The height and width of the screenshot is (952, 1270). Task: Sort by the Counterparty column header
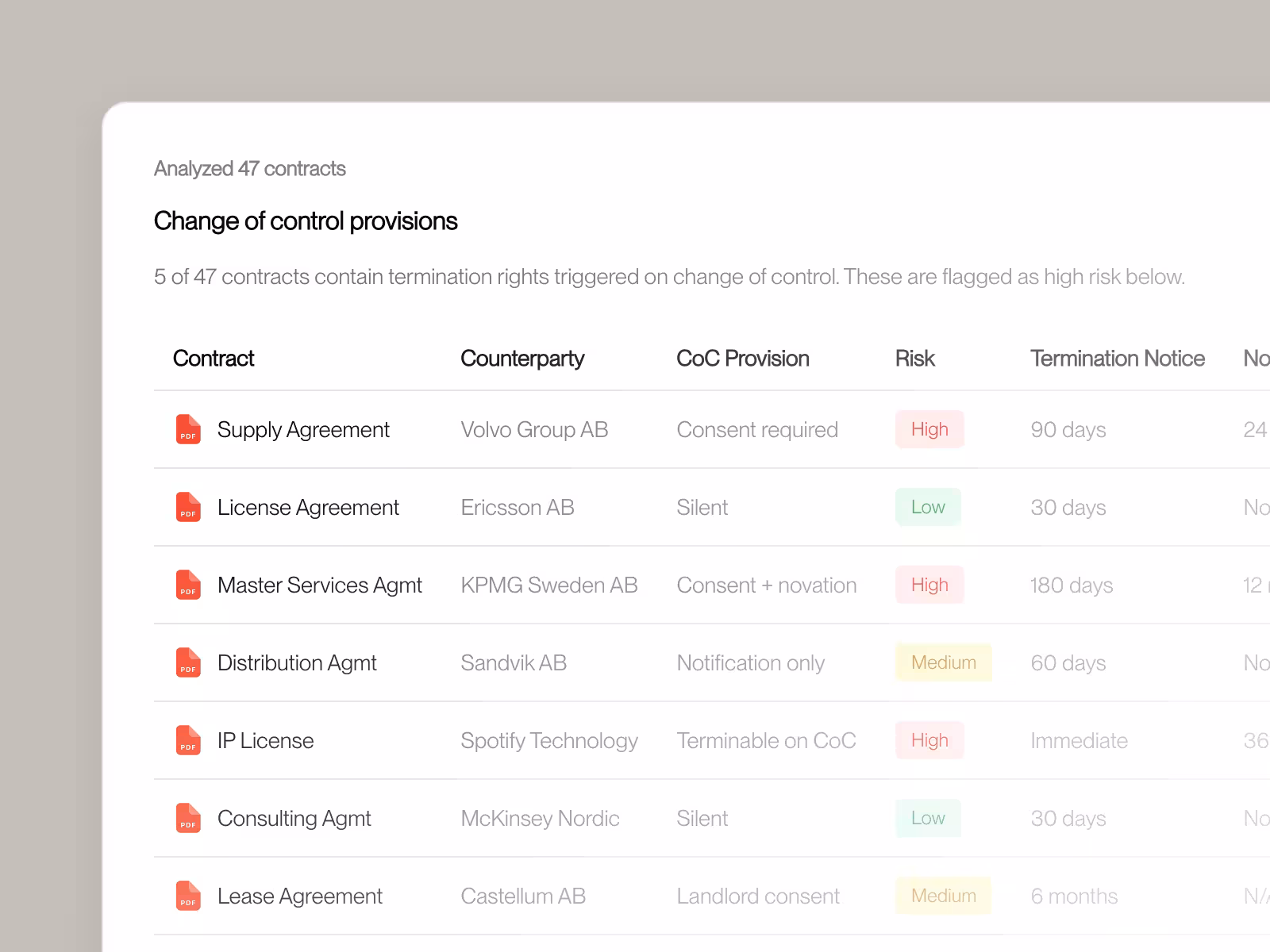click(522, 359)
